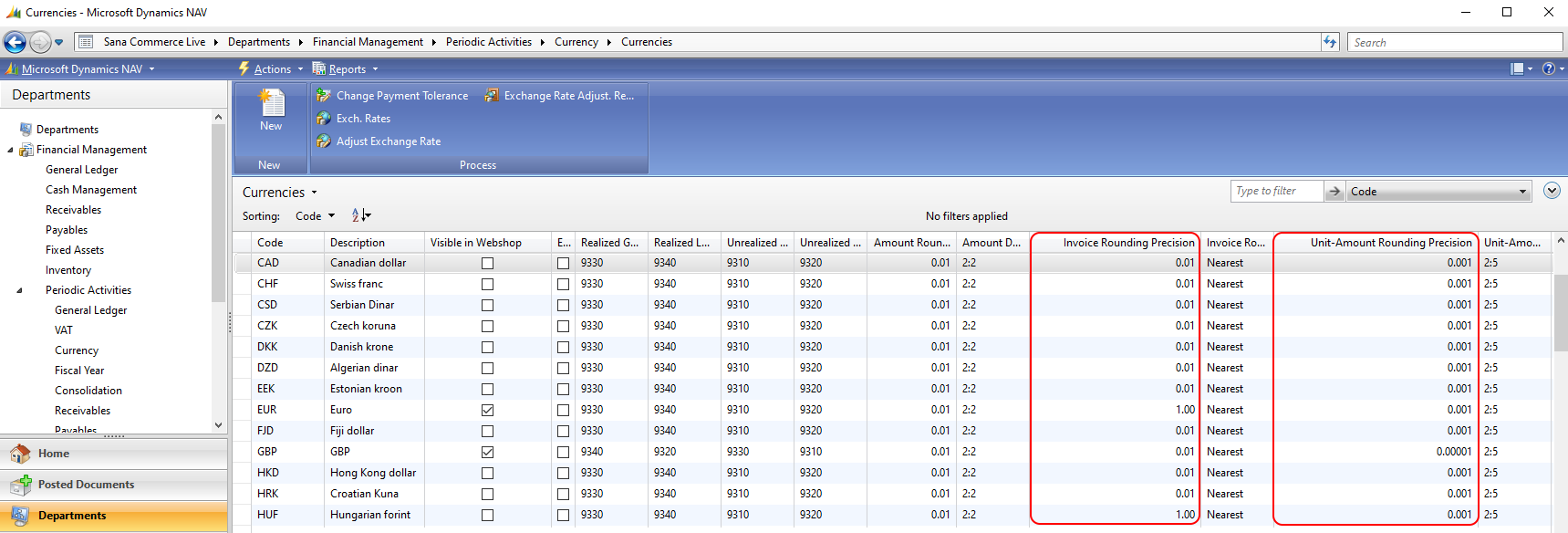The height and width of the screenshot is (533, 1568).
Task: Click Change Payment Tolerance action
Action: 392,95
